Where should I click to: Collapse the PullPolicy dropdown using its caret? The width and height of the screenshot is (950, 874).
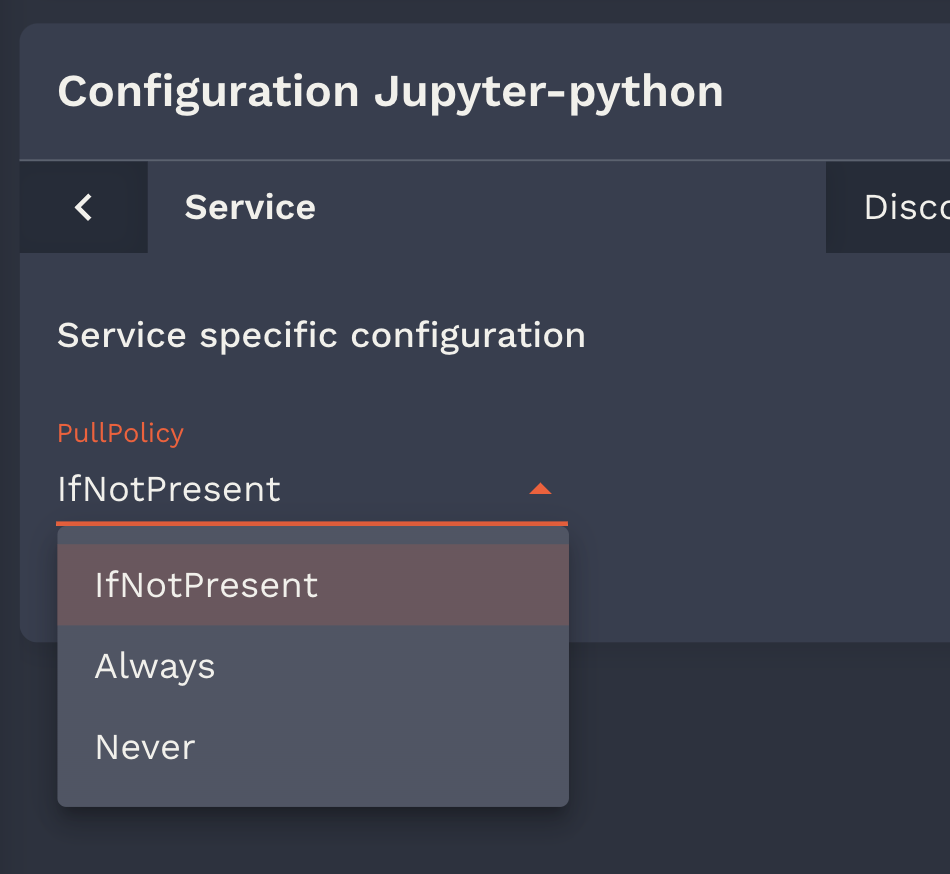tap(540, 489)
